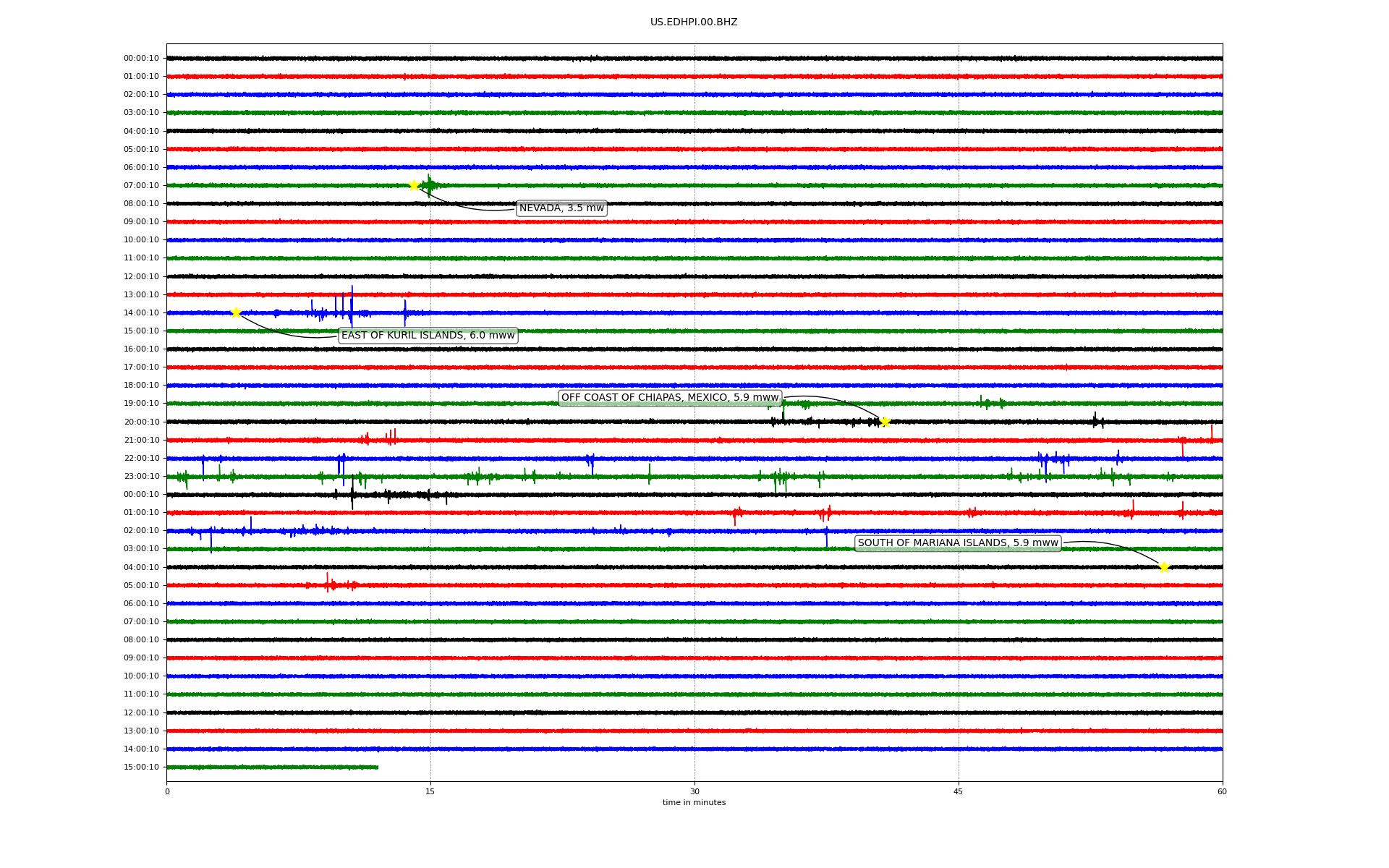Click the 16:00:10 trace time label
The height and width of the screenshot is (868, 1389).
pyautogui.click(x=141, y=349)
